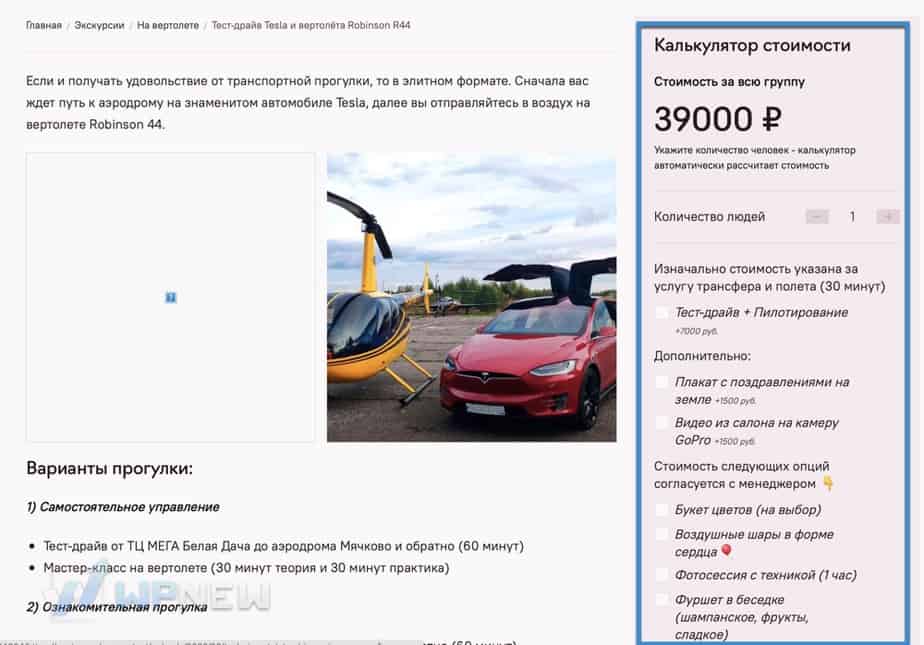This screenshot has height=645, width=924.
Task: Tick Видео из салона на камеру GoPro
Action: coord(662,423)
